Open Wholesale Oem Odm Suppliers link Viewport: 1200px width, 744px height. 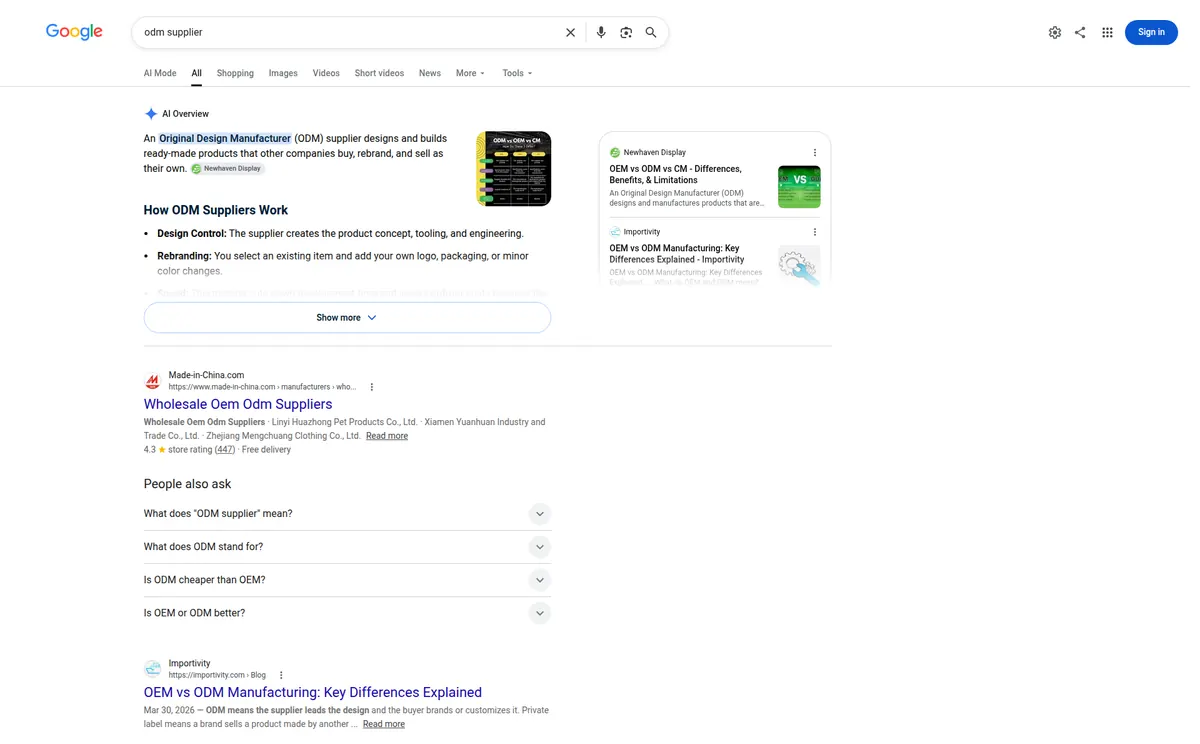tap(238, 404)
